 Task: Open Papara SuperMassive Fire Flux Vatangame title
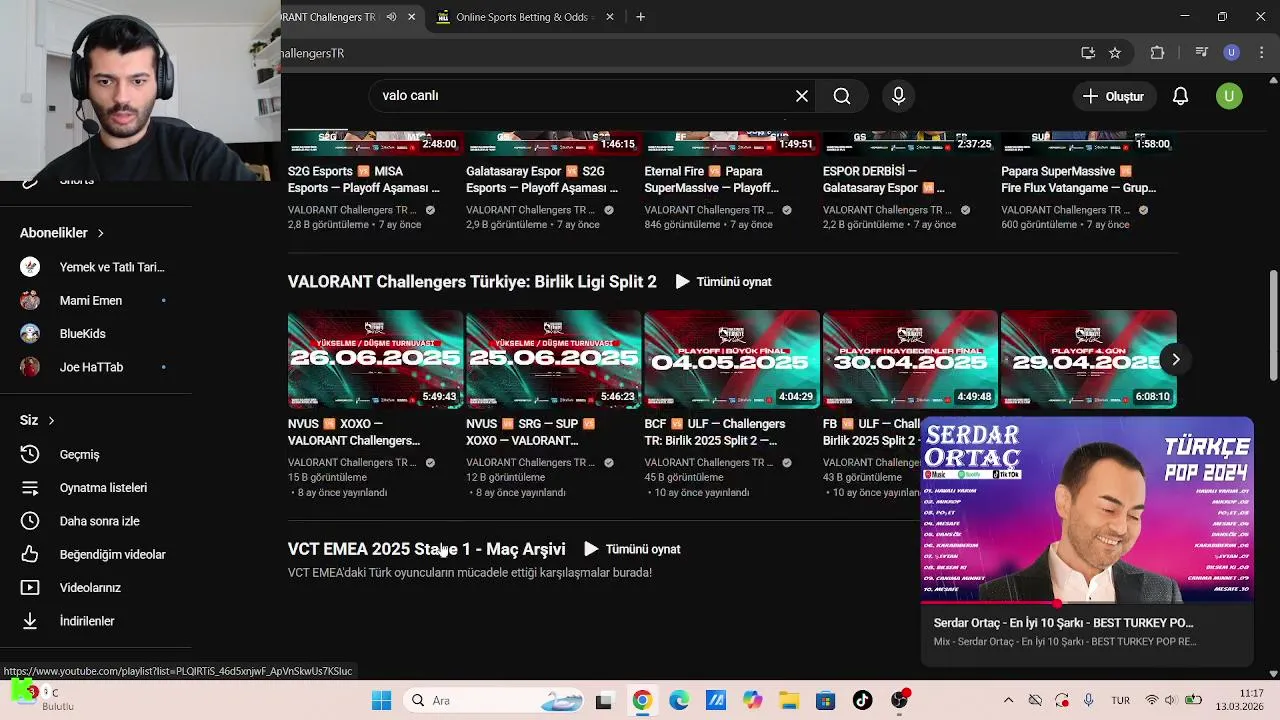coord(1078,180)
